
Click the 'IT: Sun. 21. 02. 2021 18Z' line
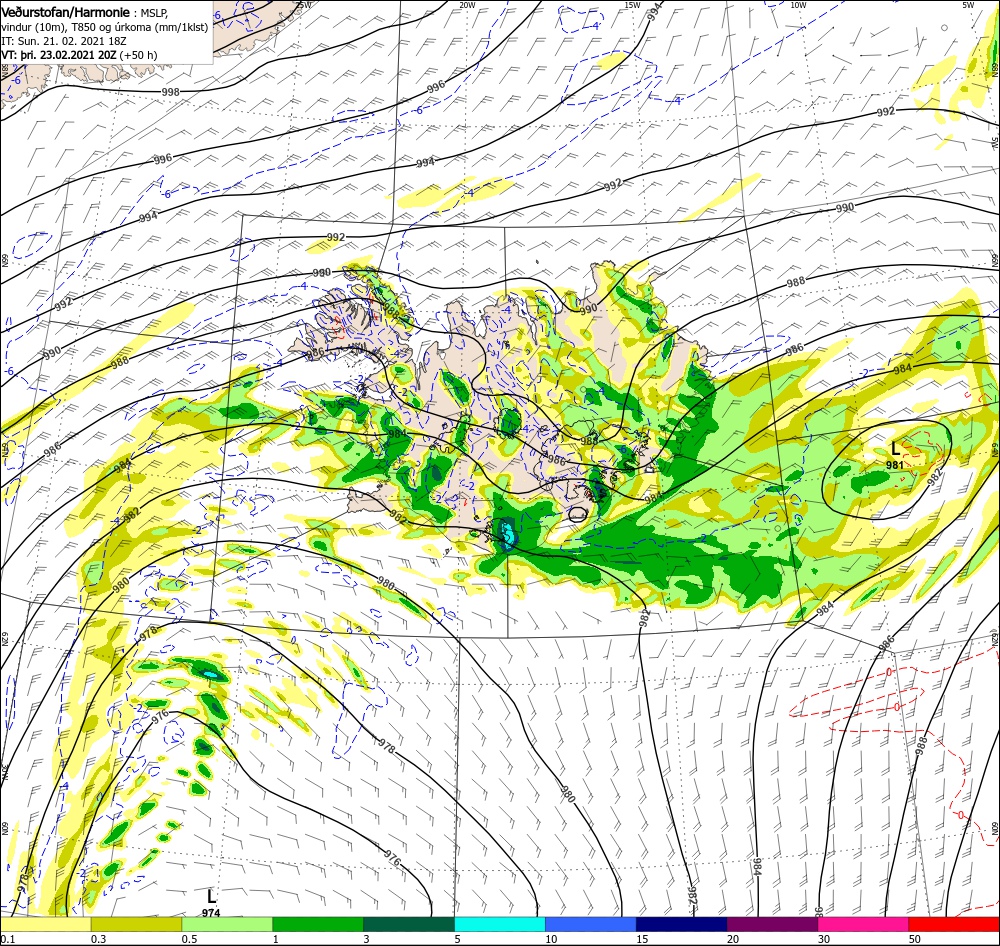tap(64, 41)
